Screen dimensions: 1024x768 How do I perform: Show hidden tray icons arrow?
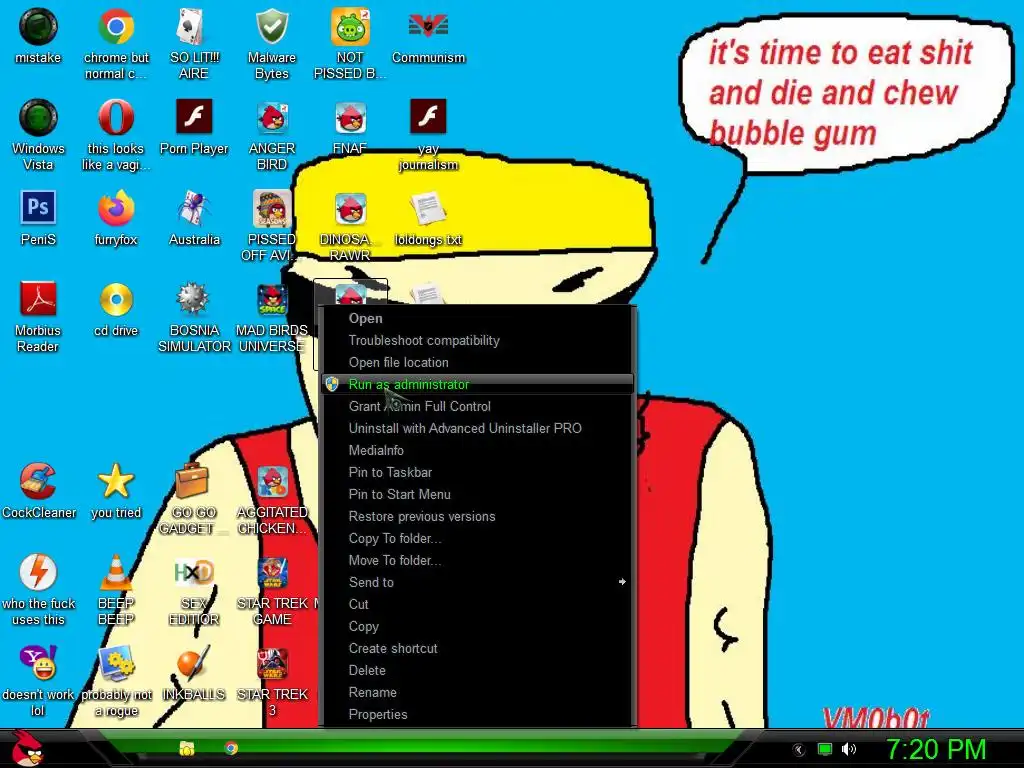click(799, 750)
